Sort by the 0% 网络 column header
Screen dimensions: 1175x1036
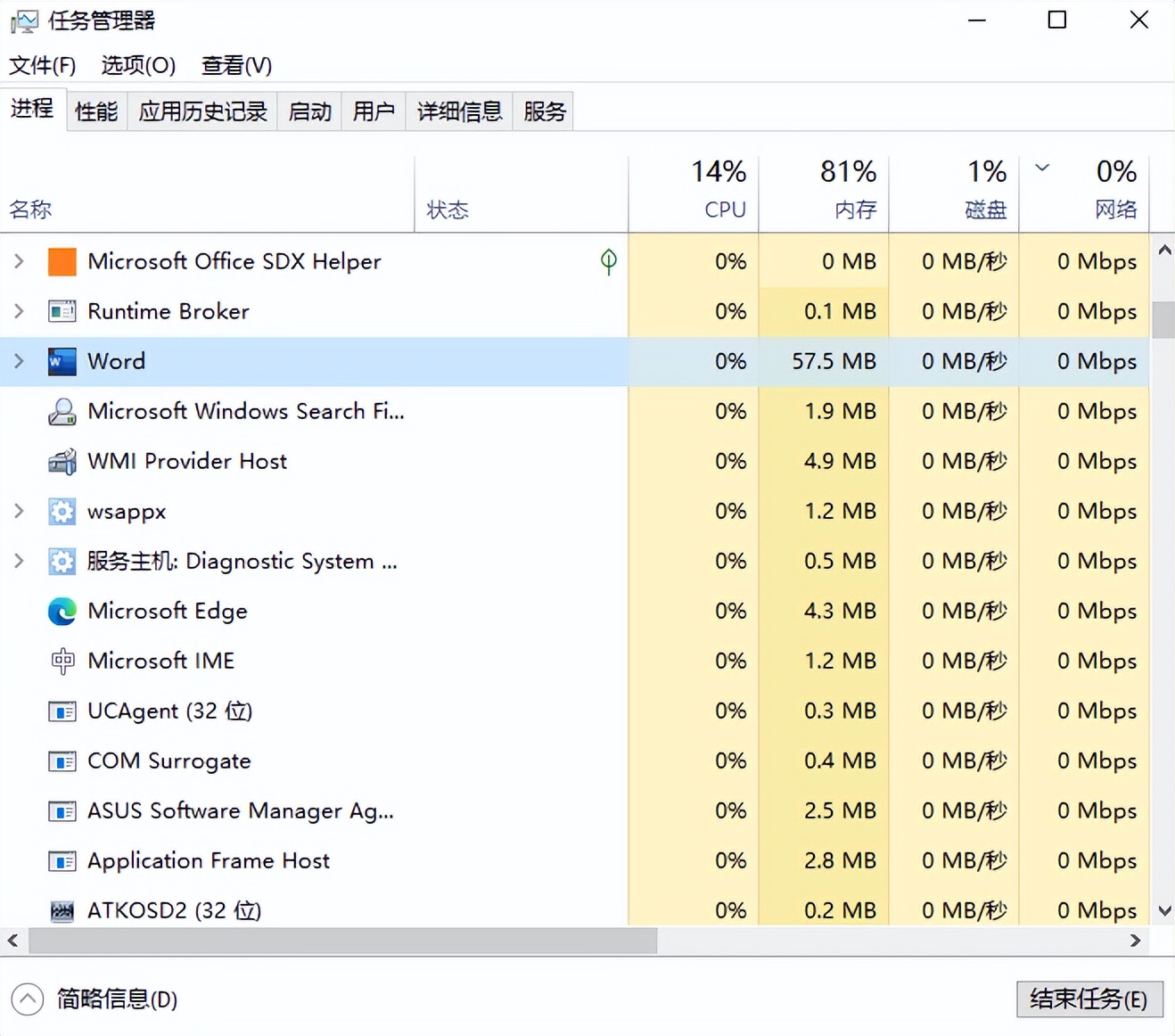tap(1084, 194)
